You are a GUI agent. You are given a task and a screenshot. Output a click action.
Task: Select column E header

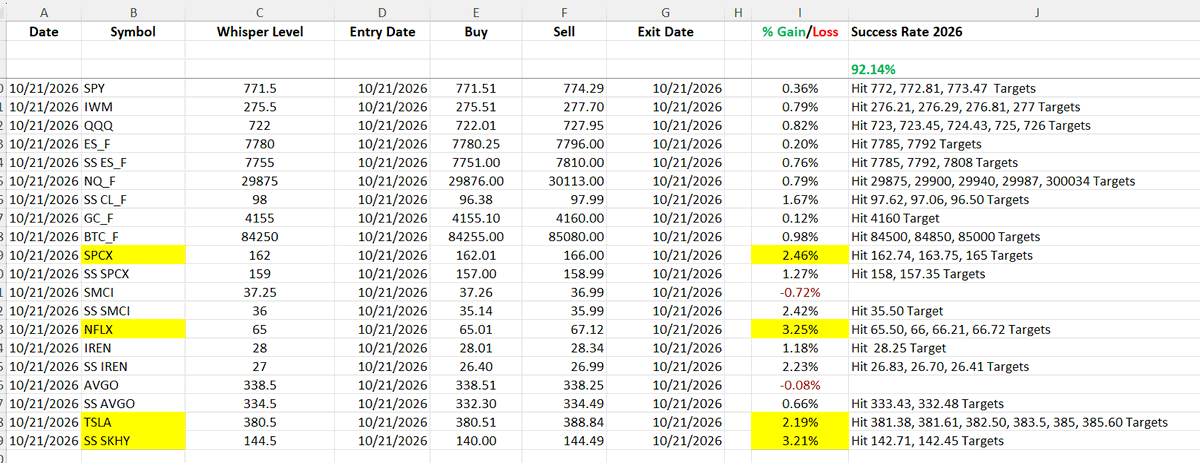[x=476, y=11]
